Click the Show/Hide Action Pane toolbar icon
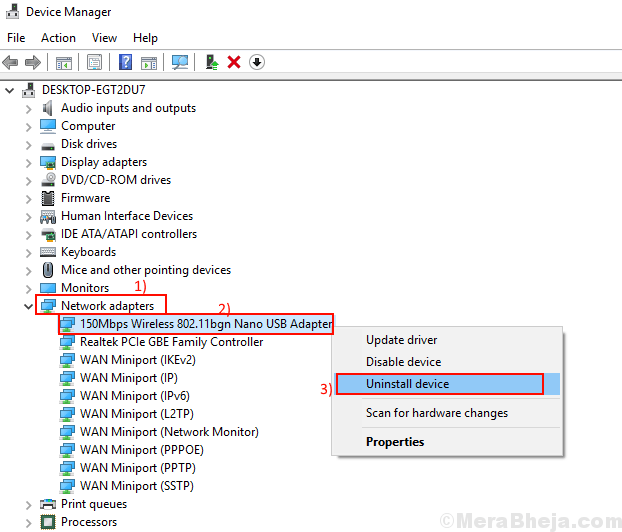622x532 pixels. [149, 63]
